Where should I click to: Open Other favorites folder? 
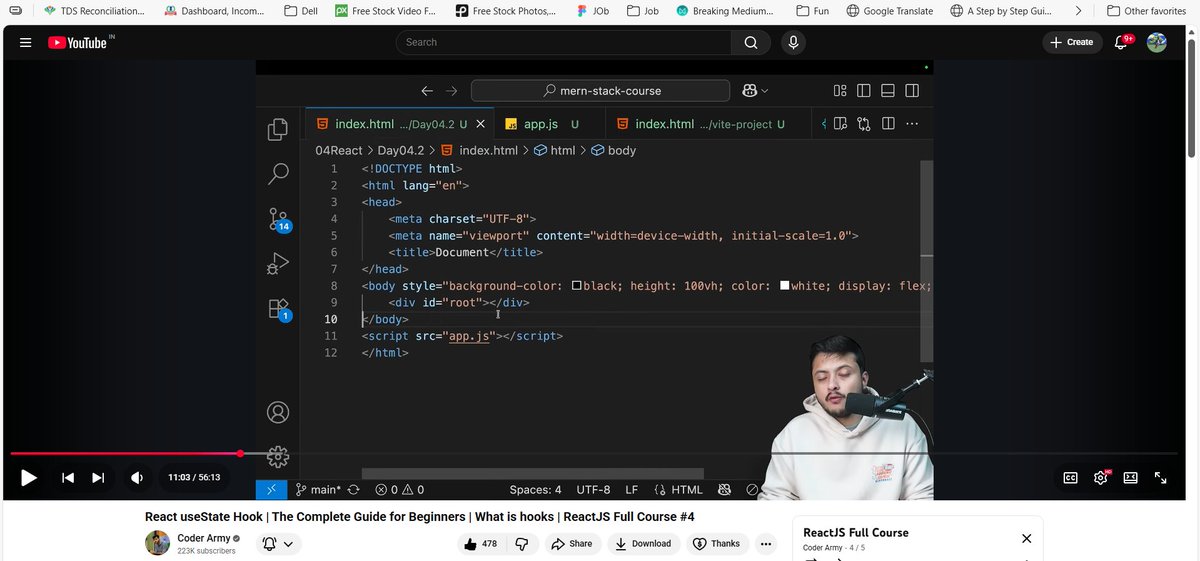click(1146, 11)
